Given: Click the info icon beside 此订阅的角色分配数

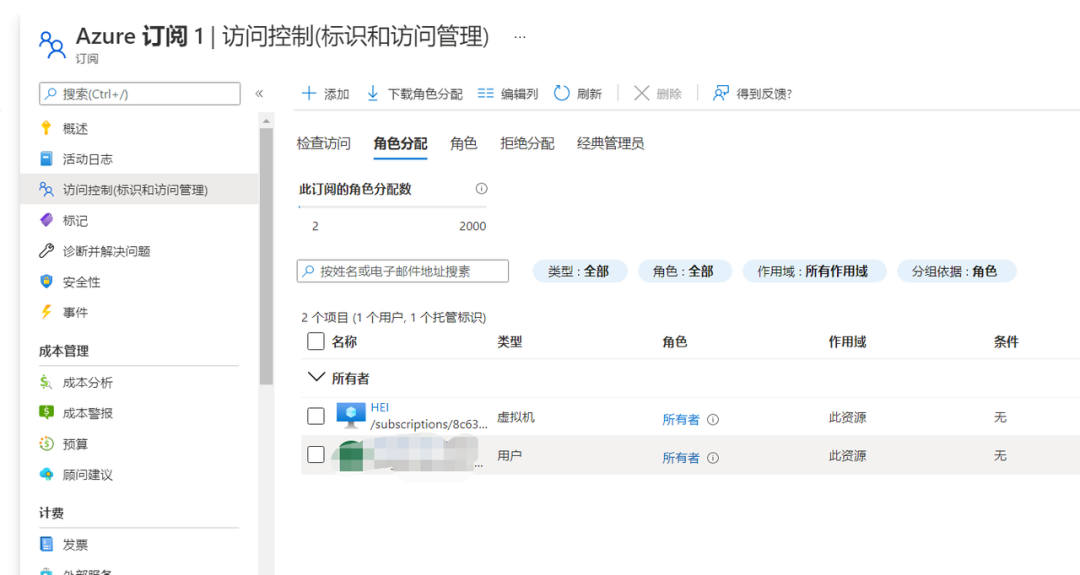Looking at the screenshot, I should click(481, 189).
